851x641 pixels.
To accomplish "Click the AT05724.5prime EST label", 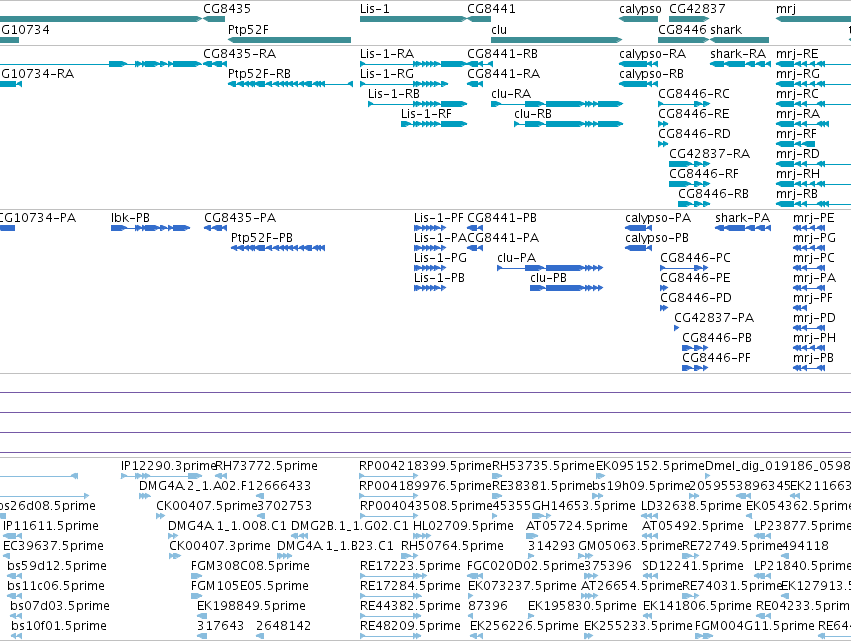I will pos(576,526).
